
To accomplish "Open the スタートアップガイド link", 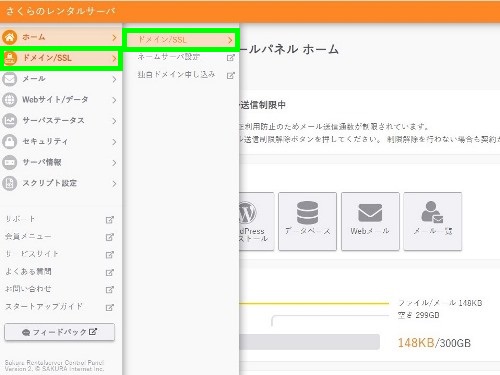I will click(44, 307).
